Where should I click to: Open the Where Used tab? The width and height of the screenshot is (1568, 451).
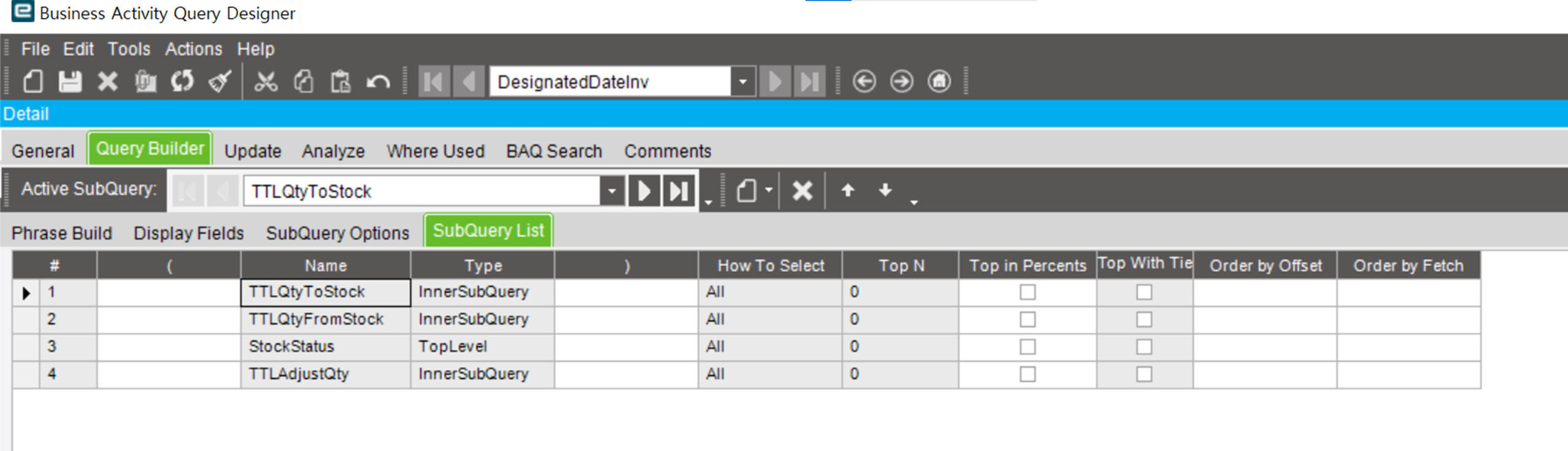[x=436, y=151]
